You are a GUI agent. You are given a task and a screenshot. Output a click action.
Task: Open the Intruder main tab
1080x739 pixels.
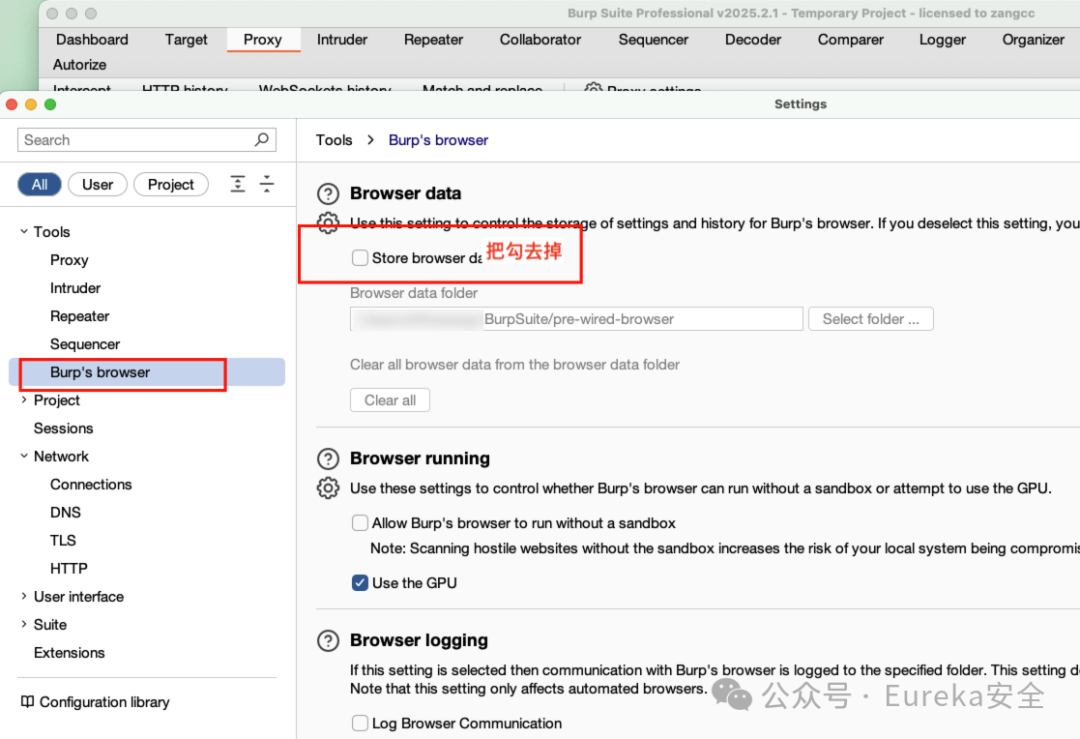(342, 39)
